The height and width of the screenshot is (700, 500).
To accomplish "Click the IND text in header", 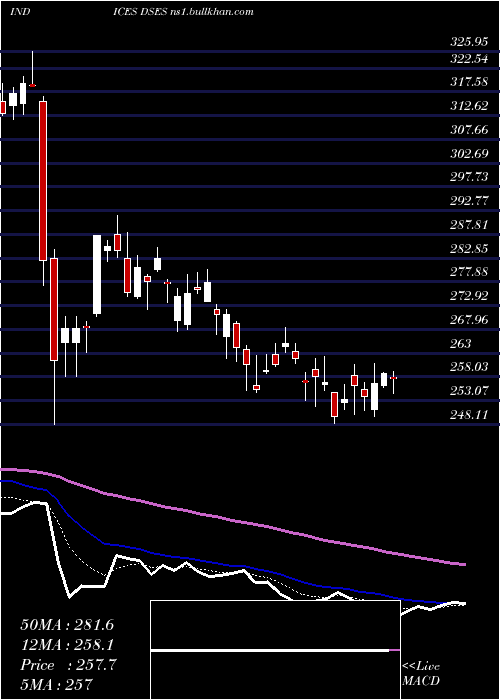I will pyautogui.click(x=20, y=12).
